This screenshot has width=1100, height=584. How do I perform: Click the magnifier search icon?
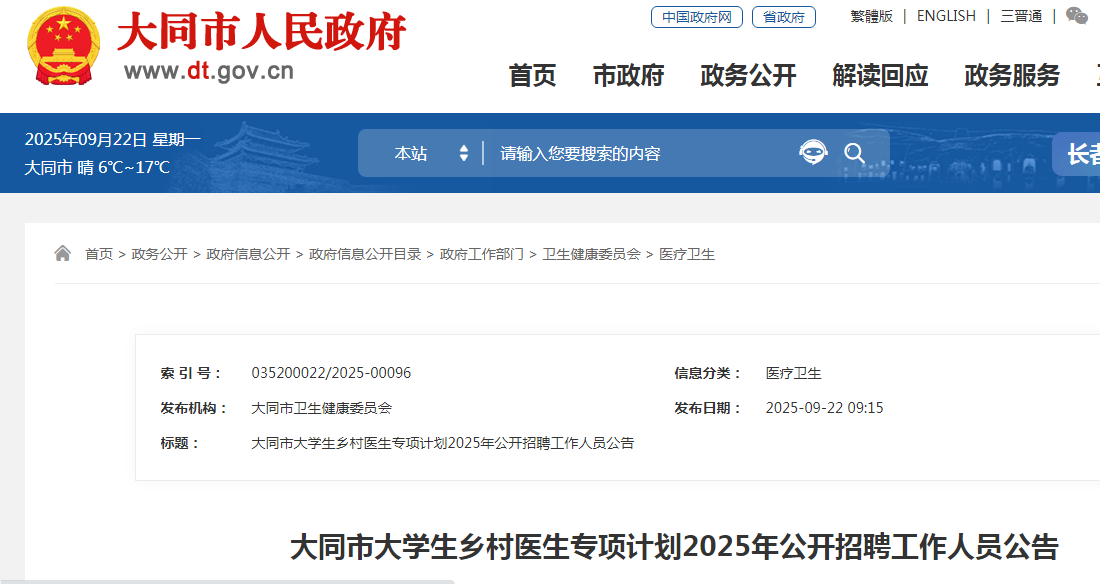point(854,153)
